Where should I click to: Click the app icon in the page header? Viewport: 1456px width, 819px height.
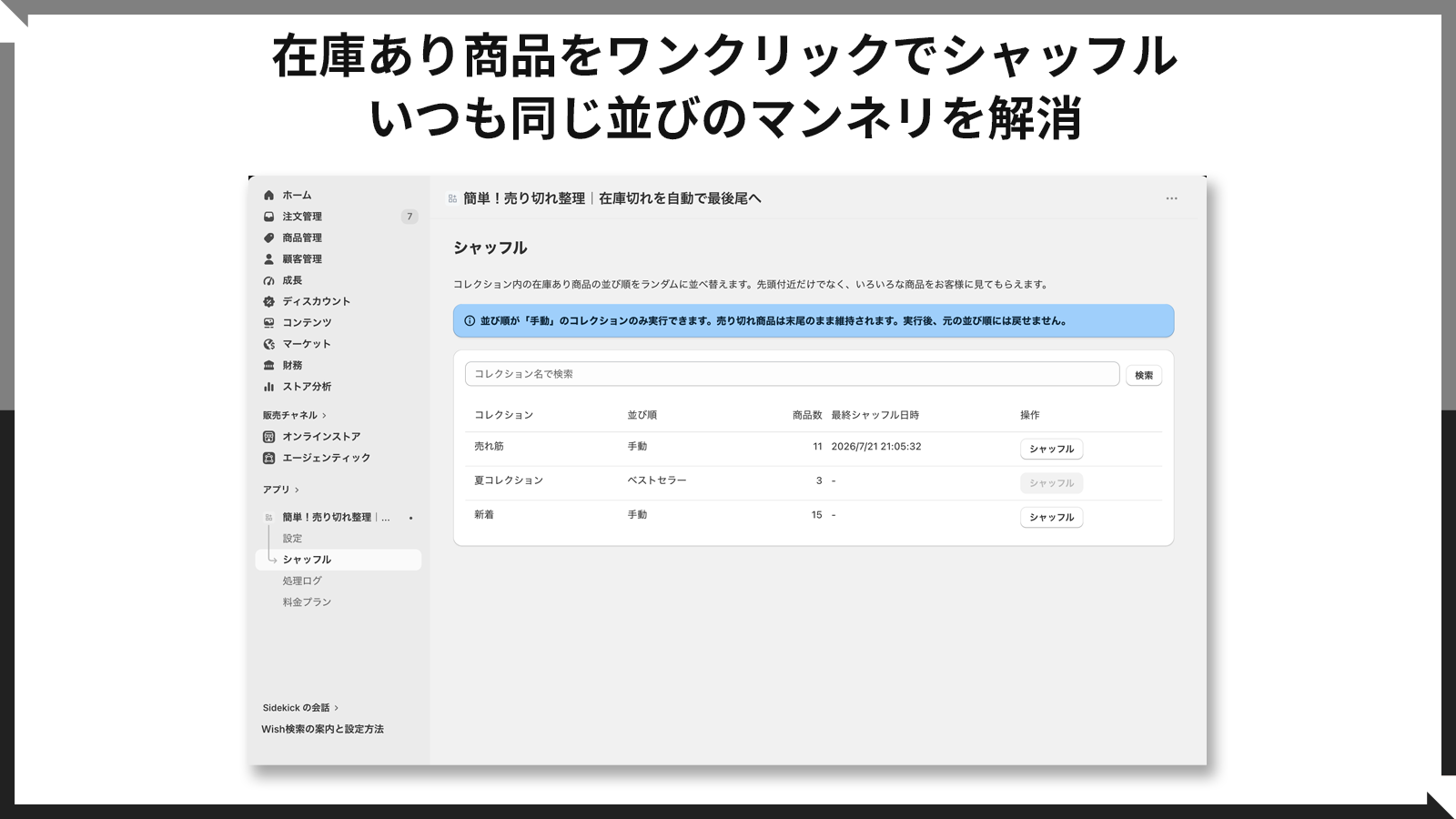pos(452,198)
